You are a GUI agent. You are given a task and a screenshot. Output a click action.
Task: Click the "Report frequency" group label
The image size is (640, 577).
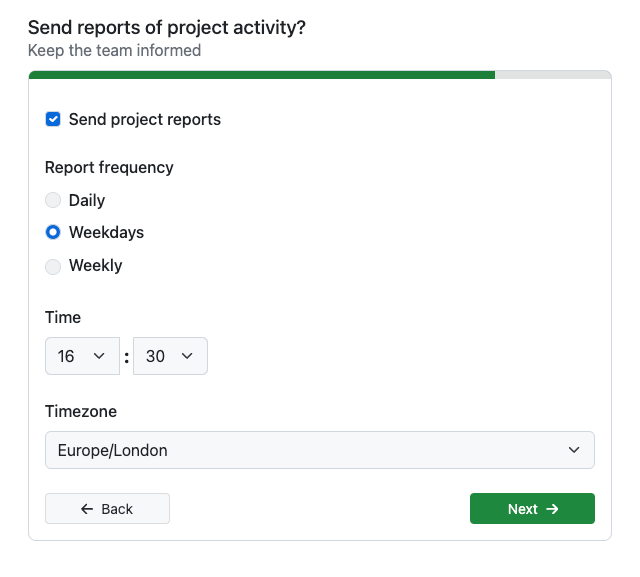pos(109,167)
